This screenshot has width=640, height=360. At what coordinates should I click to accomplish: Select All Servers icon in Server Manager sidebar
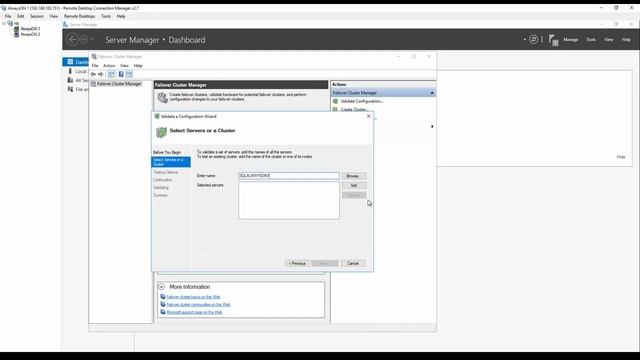(70, 80)
